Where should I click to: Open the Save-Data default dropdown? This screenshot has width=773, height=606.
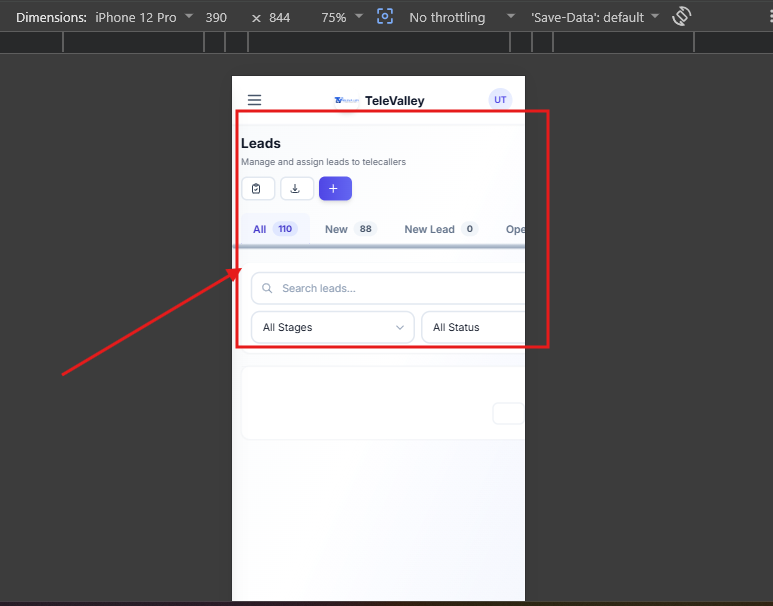[x=595, y=18]
